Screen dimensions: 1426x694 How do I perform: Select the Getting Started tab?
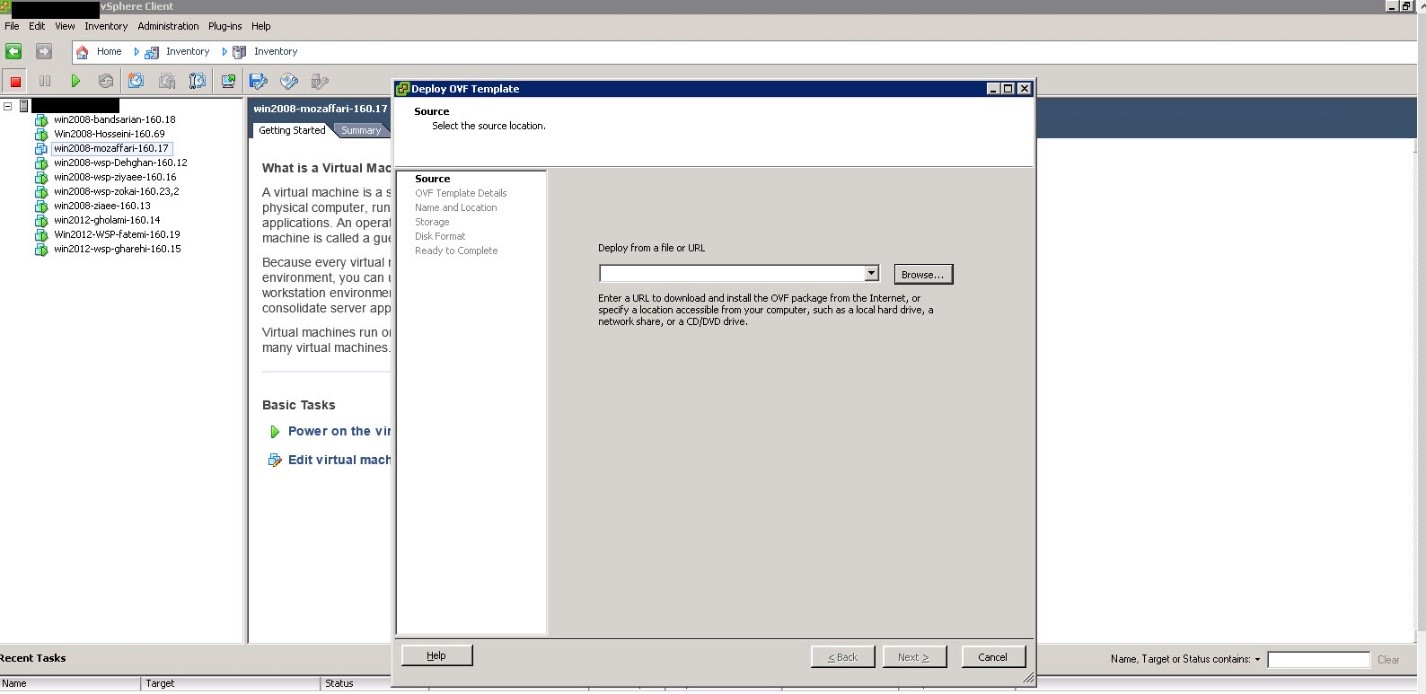tap(292, 130)
